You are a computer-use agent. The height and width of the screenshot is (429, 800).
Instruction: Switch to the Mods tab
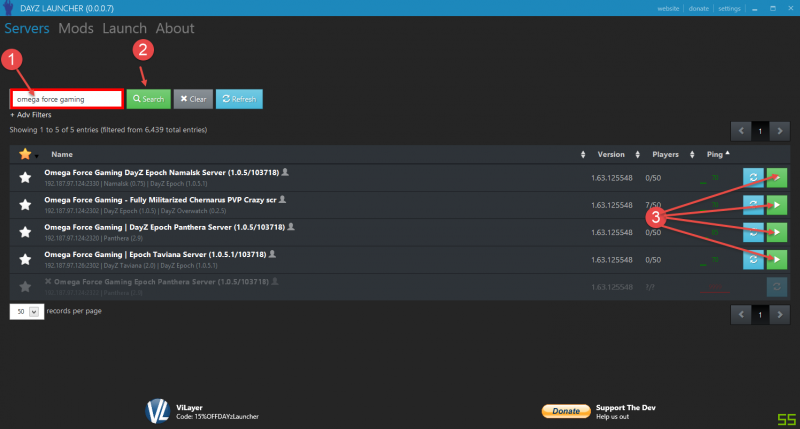coord(76,28)
